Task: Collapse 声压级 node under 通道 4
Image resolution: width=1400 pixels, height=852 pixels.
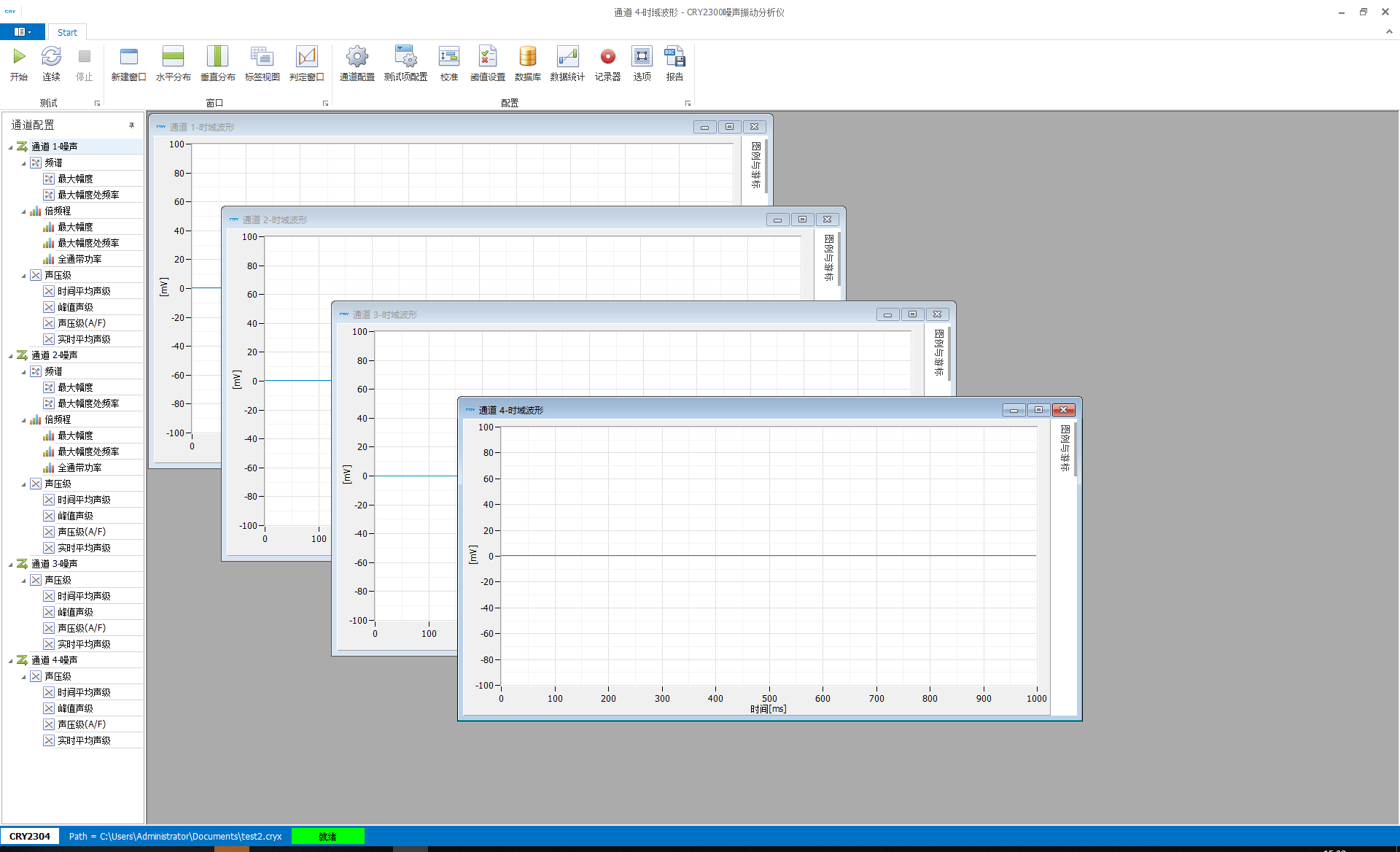Action: (x=23, y=677)
